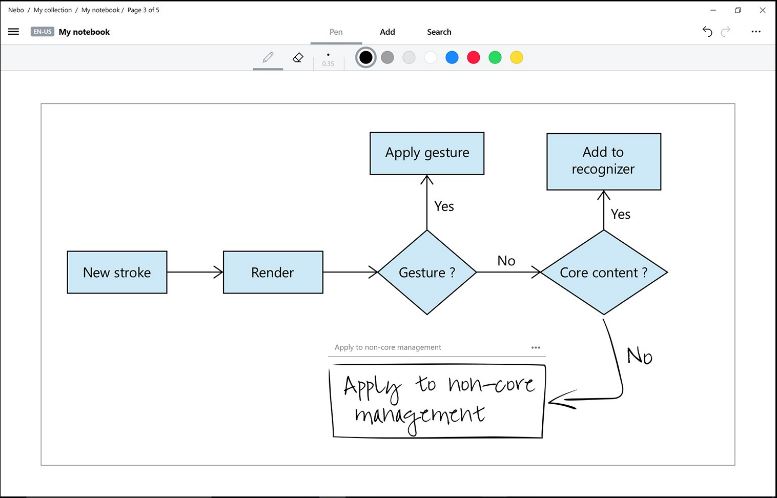Viewport: 777px width, 498px height.
Task: Open the Search tab
Action: click(x=439, y=32)
